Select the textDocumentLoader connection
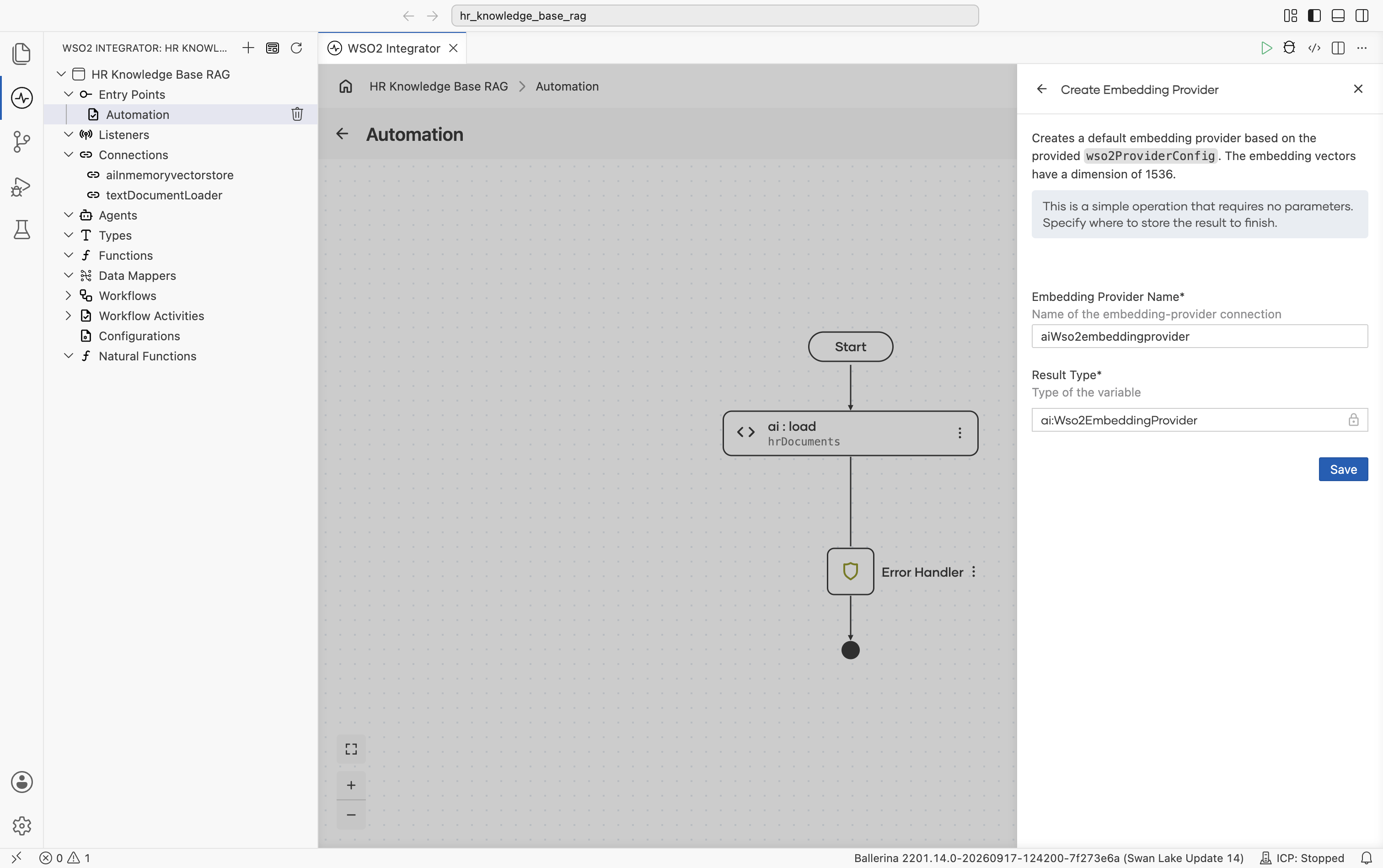This screenshot has height=868, width=1383. pyautogui.click(x=164, y=195)
